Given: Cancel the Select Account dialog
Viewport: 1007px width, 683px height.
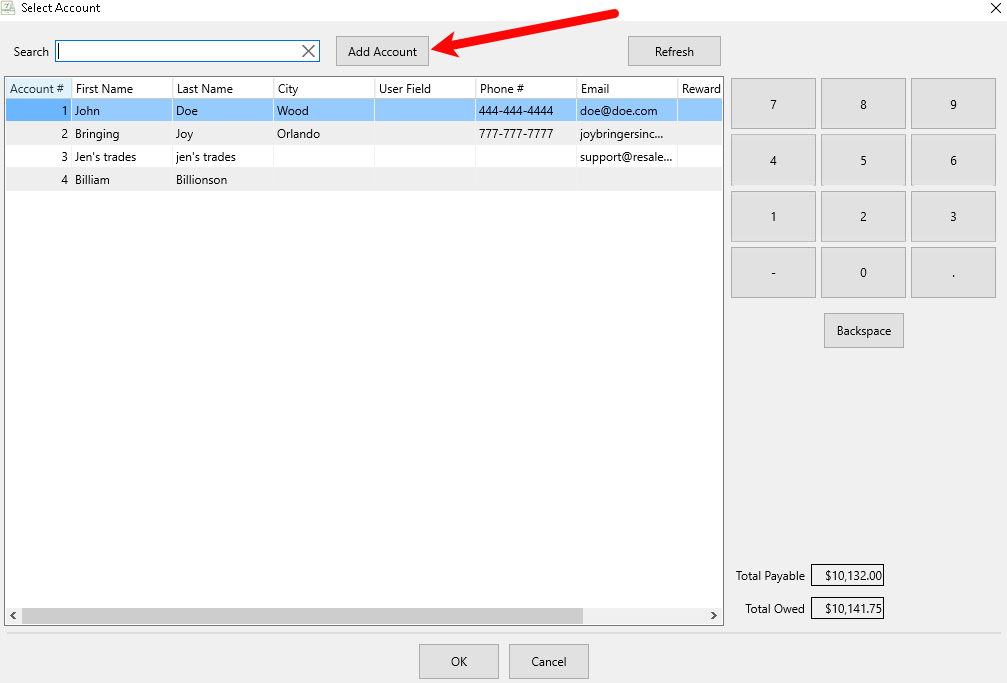Looking at the screenshot, I should (548, 661).
